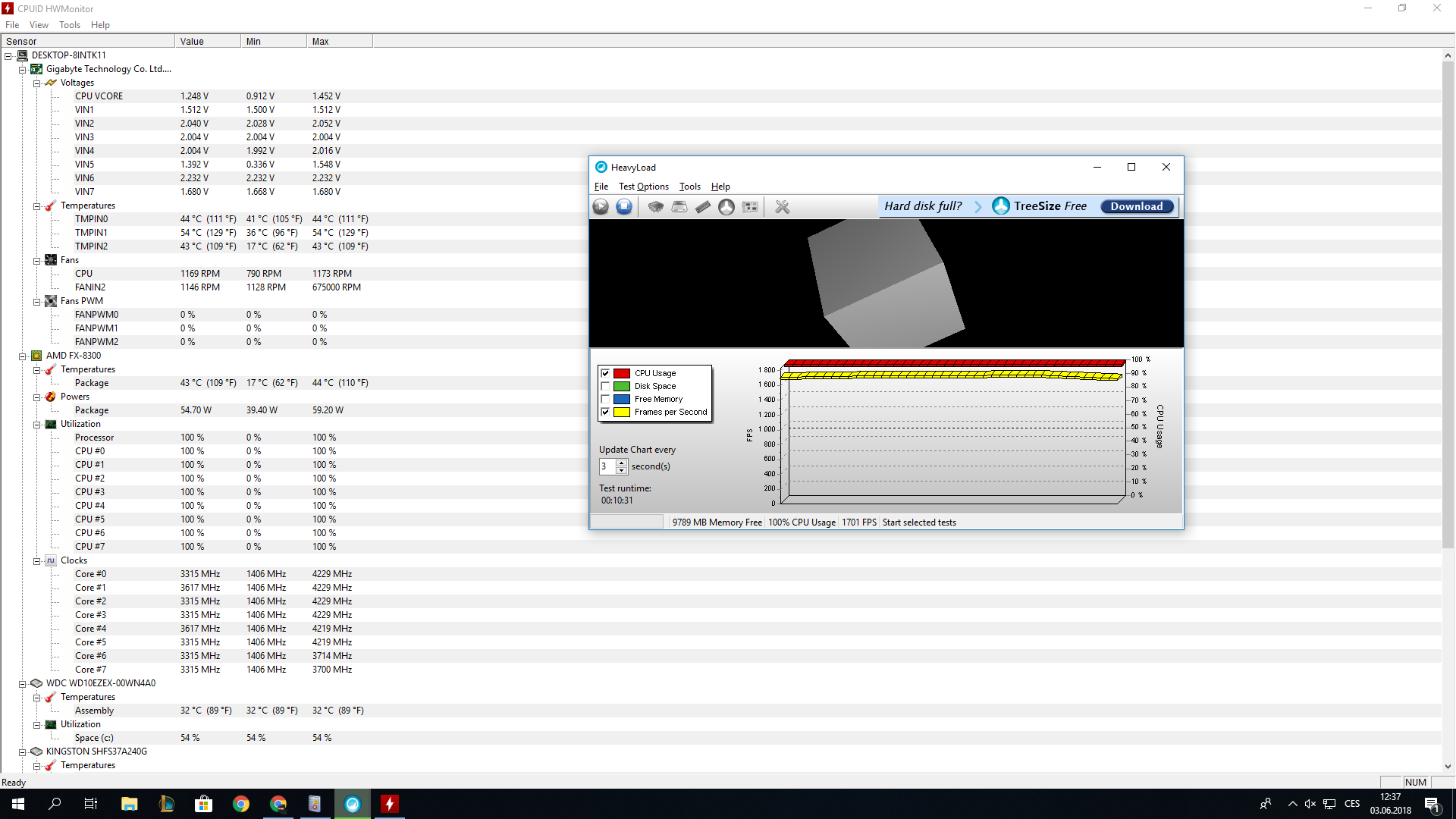Click the Start selected tests status text

[x=919, y=522]
